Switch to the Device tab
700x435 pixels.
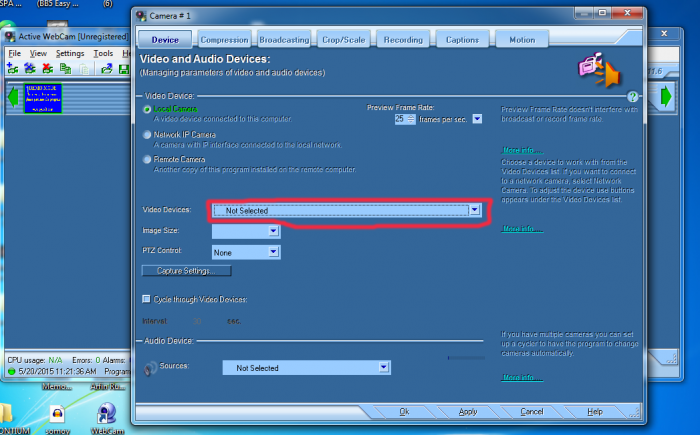(165, 40)
